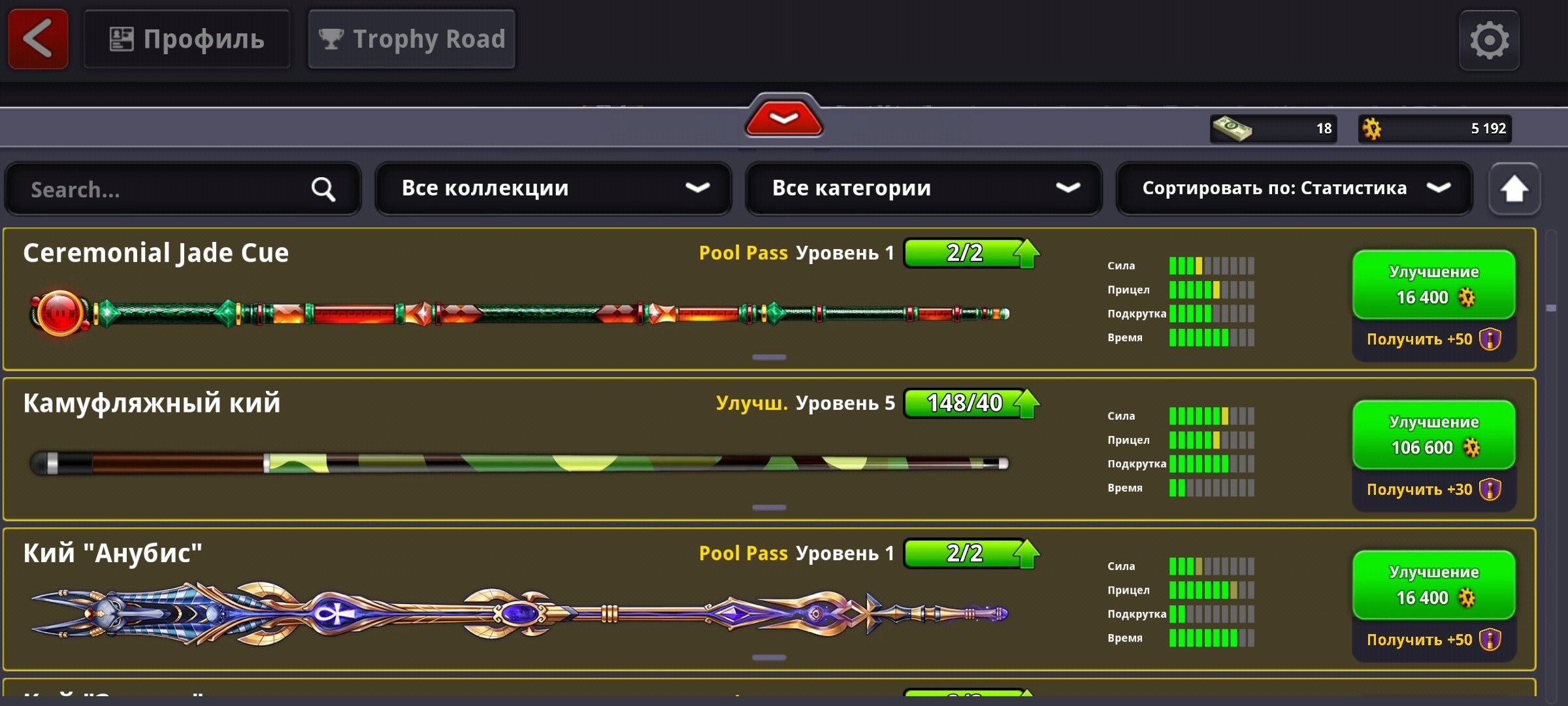This screenshot has height=706, width=1568.
Task: Open the settings gear icon
Action: pyautogui.click(x=1490, y=41)
